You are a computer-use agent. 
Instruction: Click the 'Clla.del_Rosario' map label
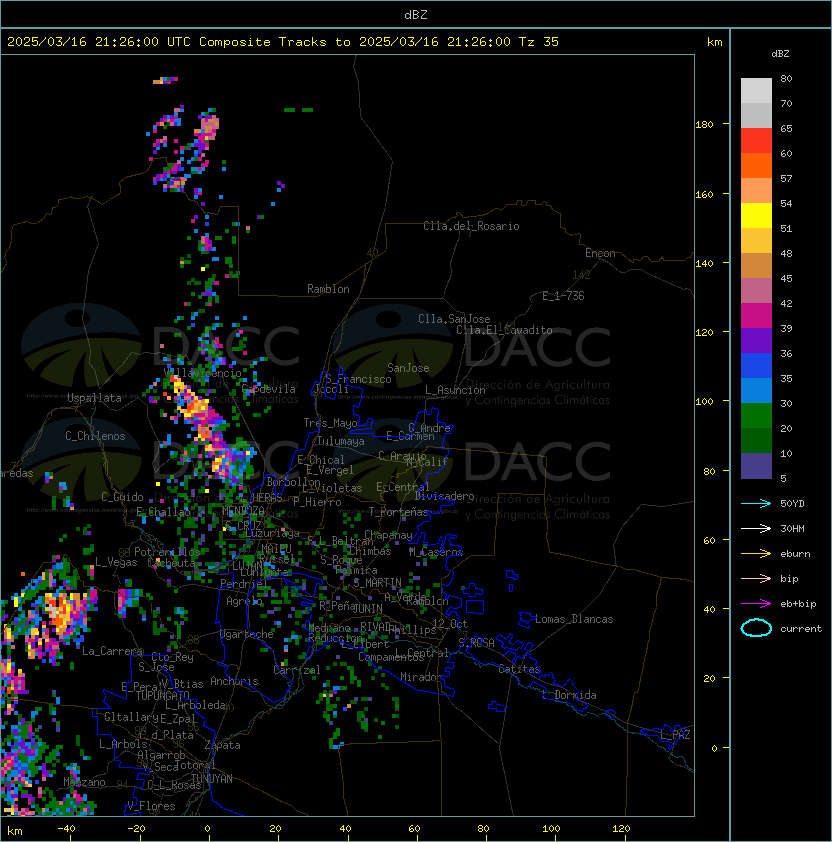click(x=471, y=226)
